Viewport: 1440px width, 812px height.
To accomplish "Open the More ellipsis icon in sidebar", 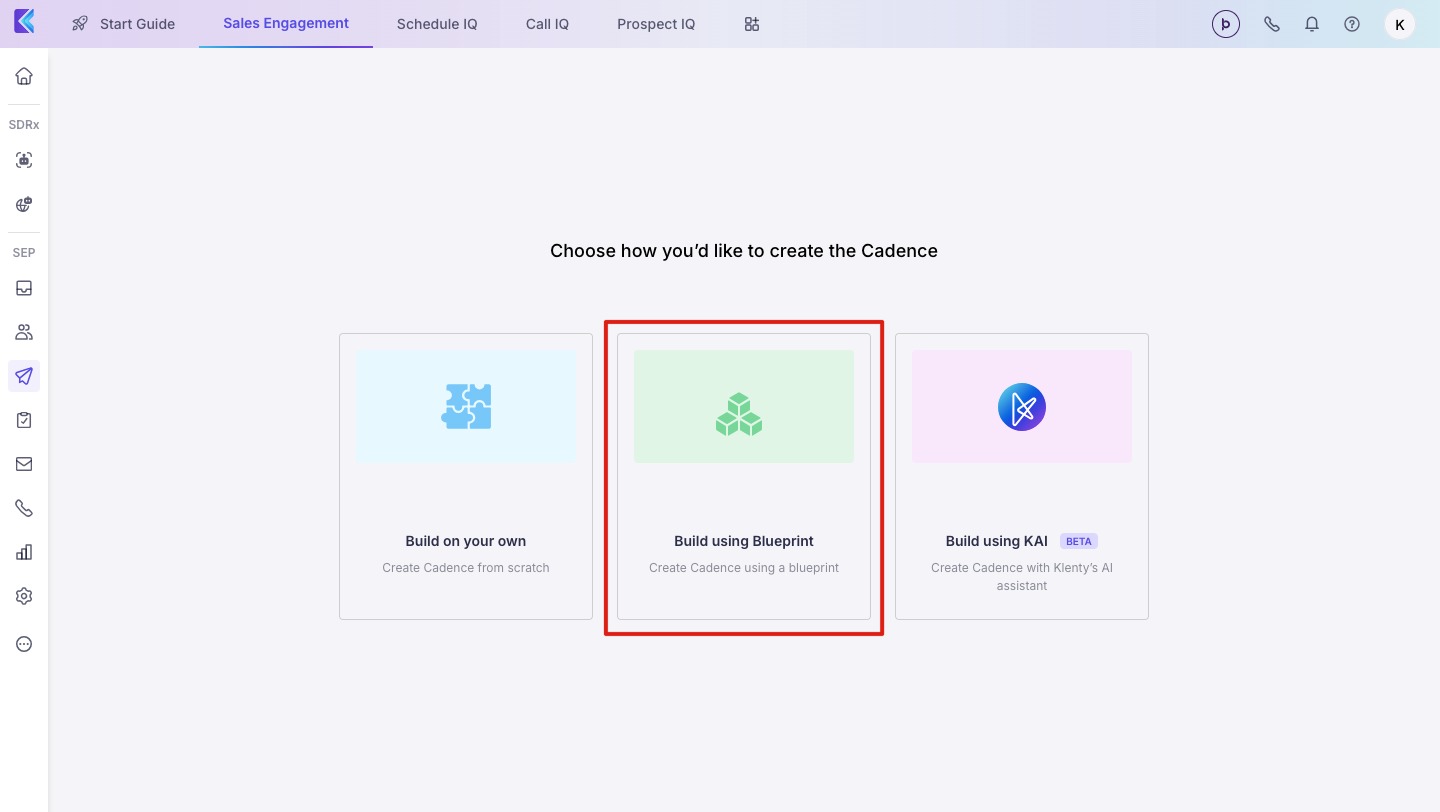I will 24,644.
